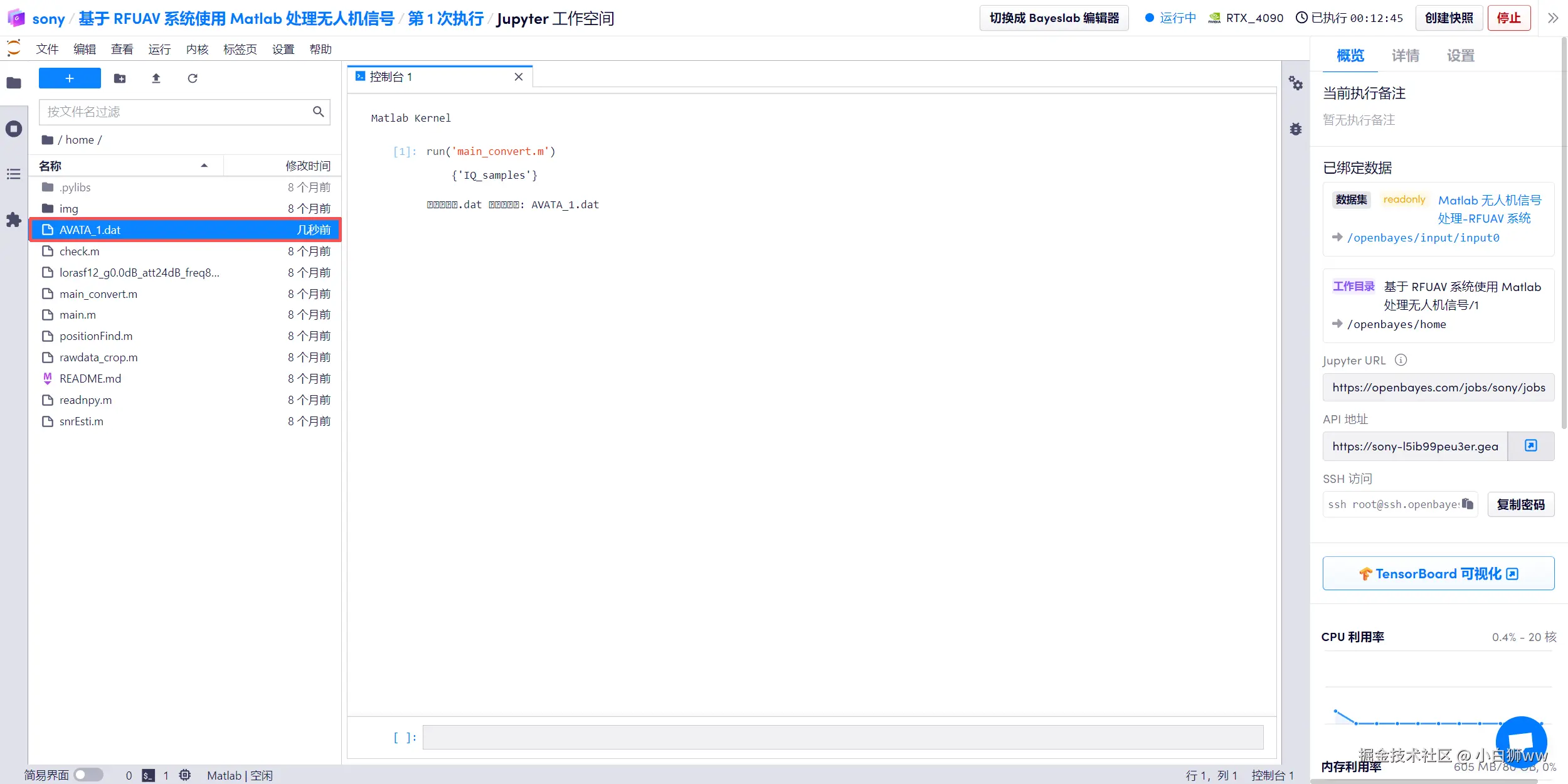Sort files by 名称 column arrow
The image size is (1568, 784).
pos(204,166)
